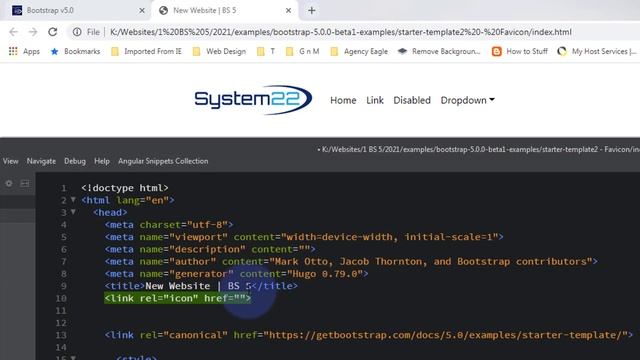Open the T bookmark folder
The height and width of the screenshot is (360, 640).
pyautogui.click(x=266, y=51)
